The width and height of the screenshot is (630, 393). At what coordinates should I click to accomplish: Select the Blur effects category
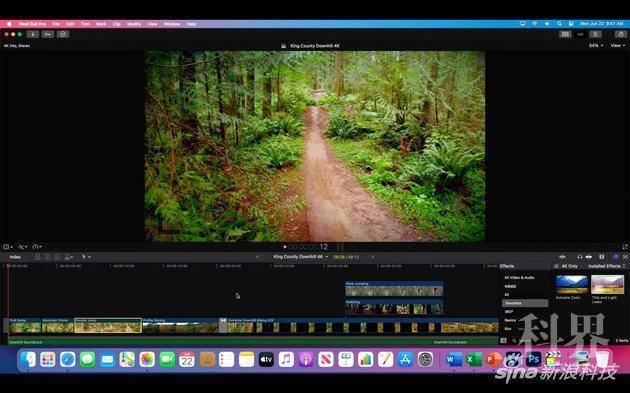click(x=508, y=329)
